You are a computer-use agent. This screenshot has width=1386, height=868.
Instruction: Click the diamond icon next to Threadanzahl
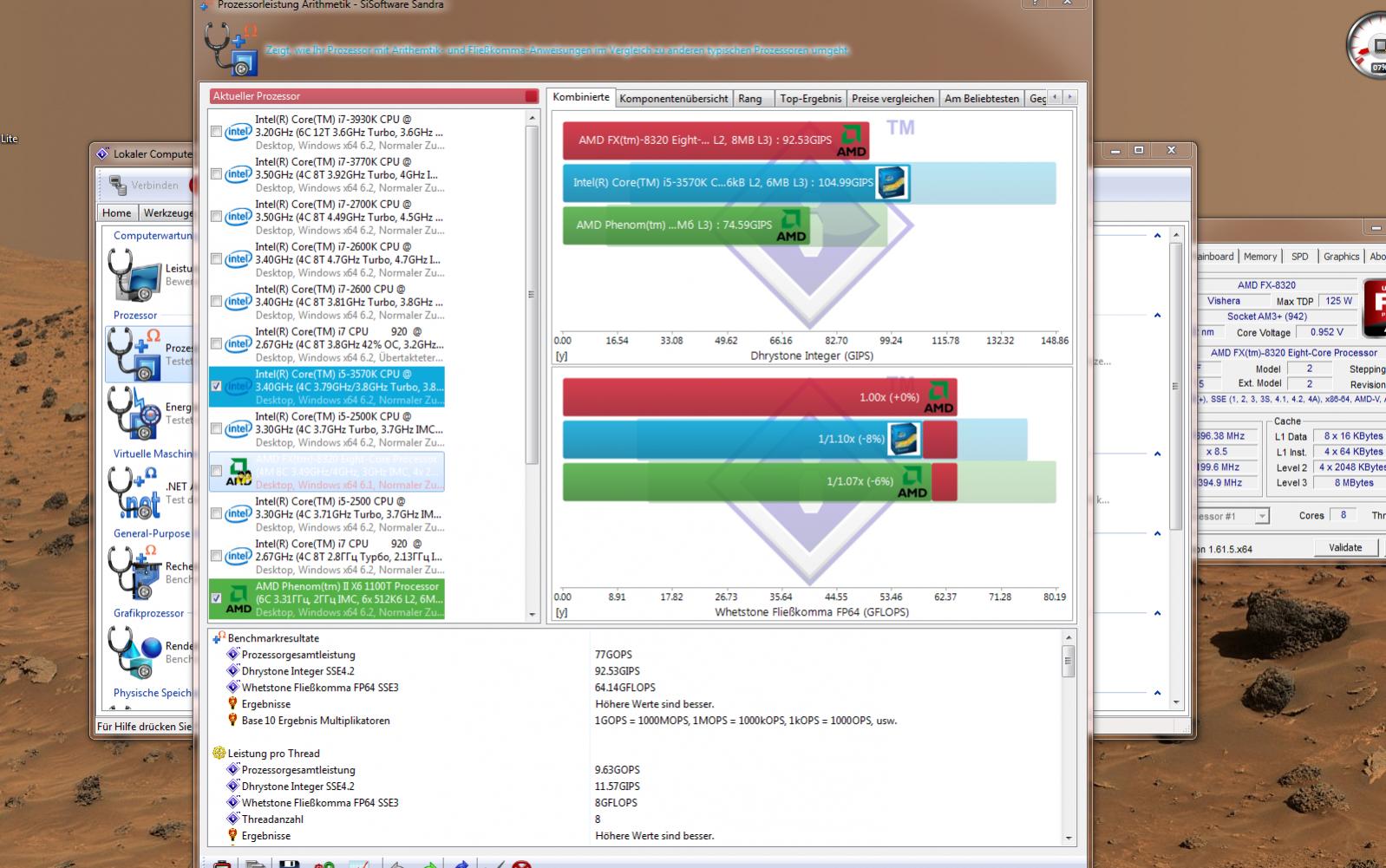232,819
